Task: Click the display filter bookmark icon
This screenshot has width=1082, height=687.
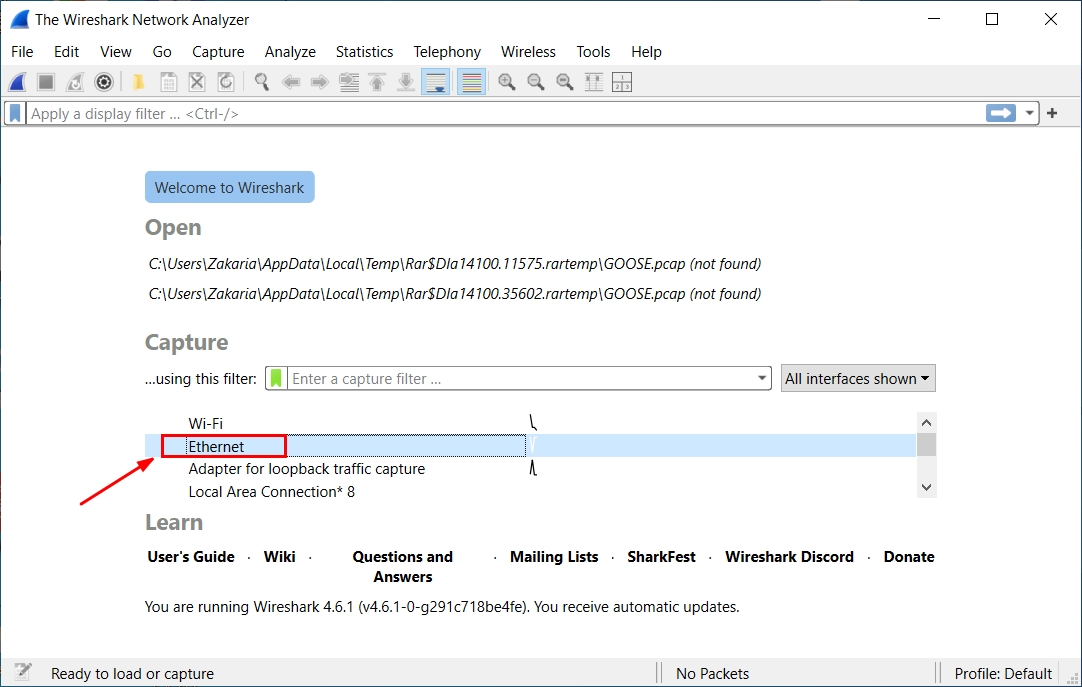Action: click(15, 114)
